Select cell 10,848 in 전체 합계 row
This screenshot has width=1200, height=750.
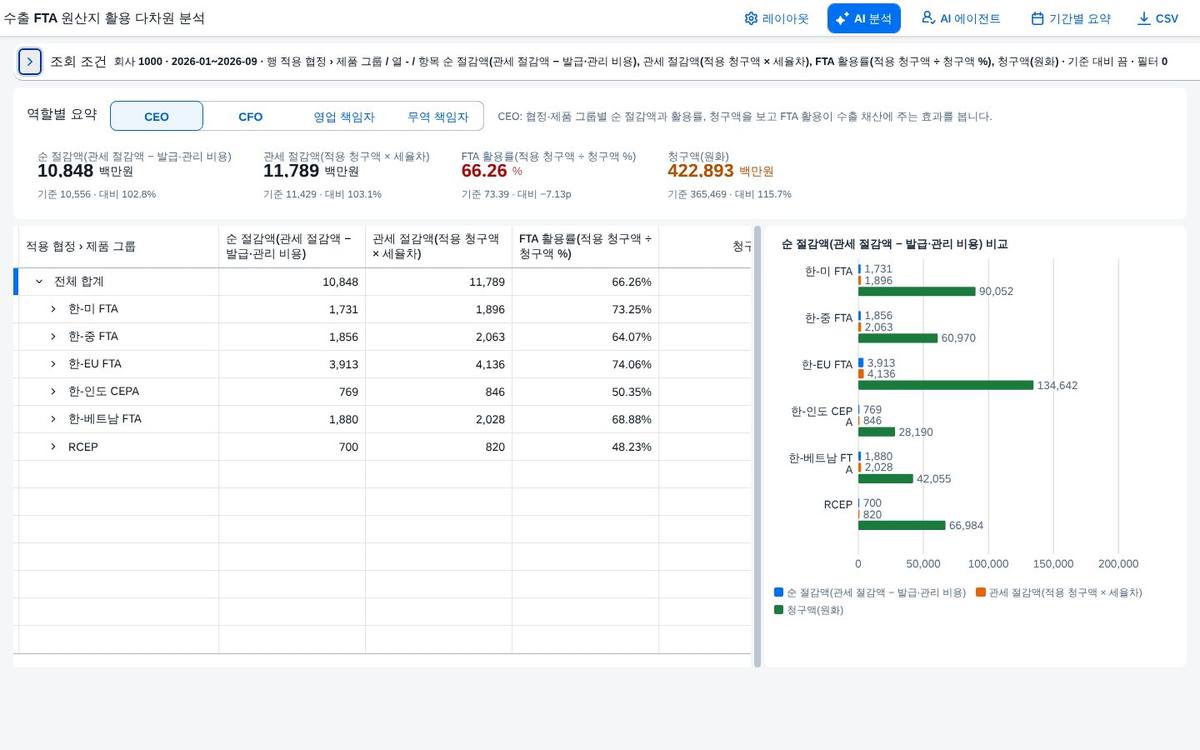292,282
